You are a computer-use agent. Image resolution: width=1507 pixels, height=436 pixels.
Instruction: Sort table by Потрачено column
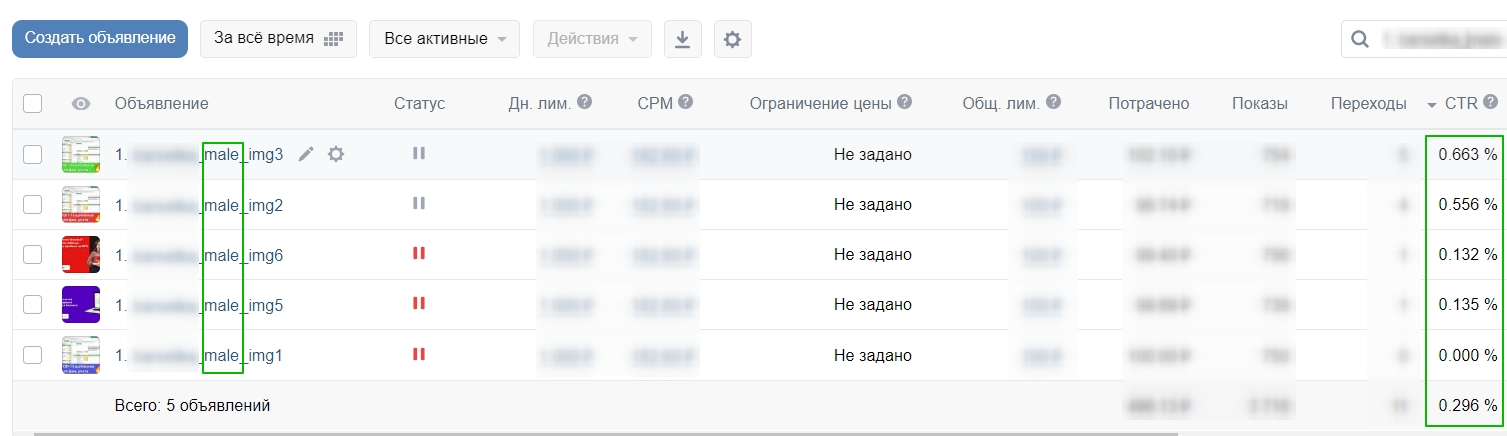coord(1149,103)
